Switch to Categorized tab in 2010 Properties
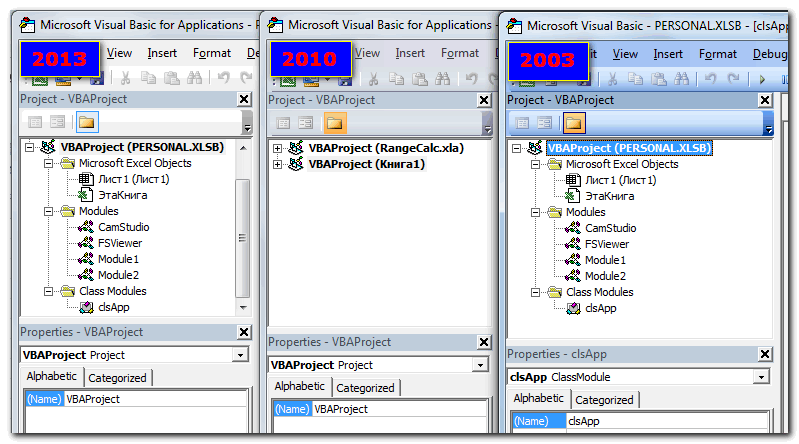Screen dimensions: 799x444 (x=365, y=388)
